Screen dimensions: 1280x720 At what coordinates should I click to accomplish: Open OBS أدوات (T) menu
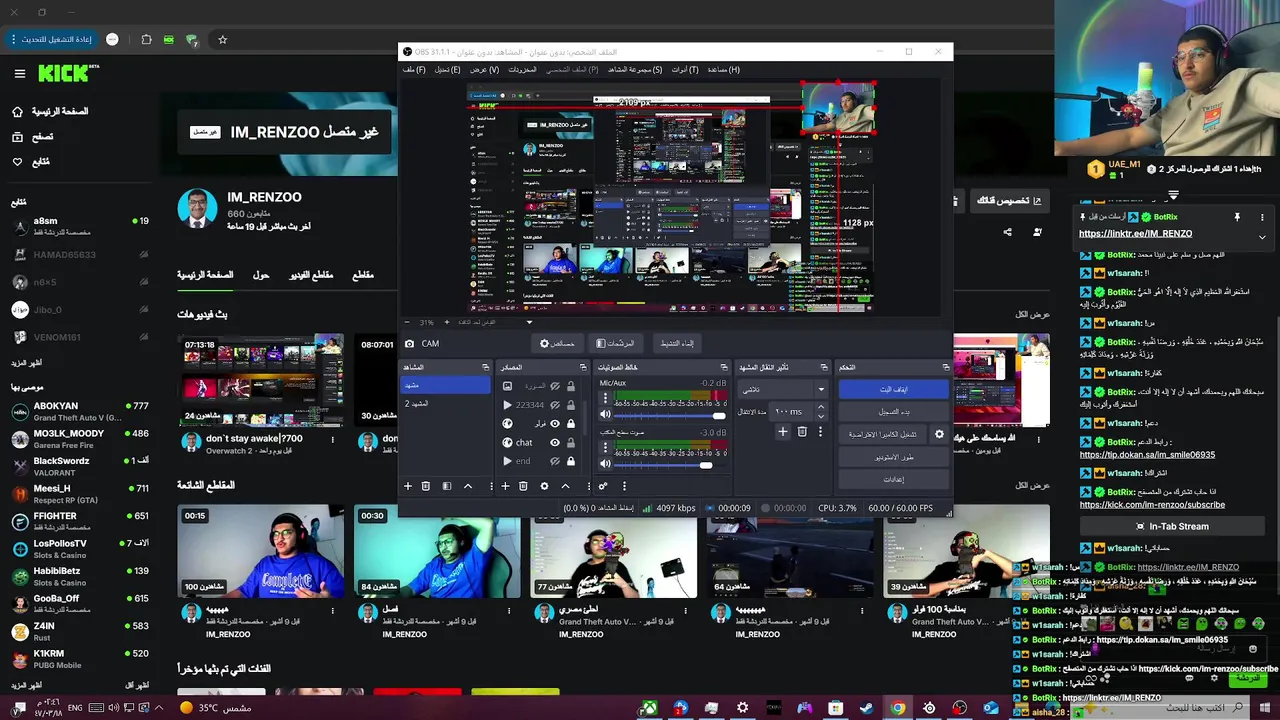coord(684,70)
